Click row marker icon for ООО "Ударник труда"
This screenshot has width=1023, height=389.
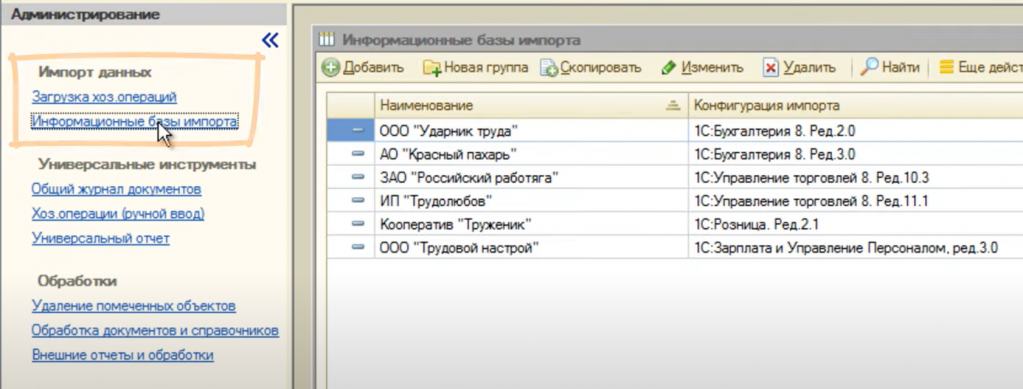point(358,131)
